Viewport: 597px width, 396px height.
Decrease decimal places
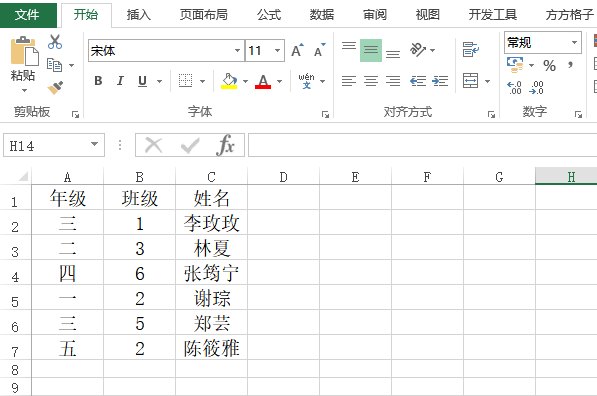click(536, 88)
